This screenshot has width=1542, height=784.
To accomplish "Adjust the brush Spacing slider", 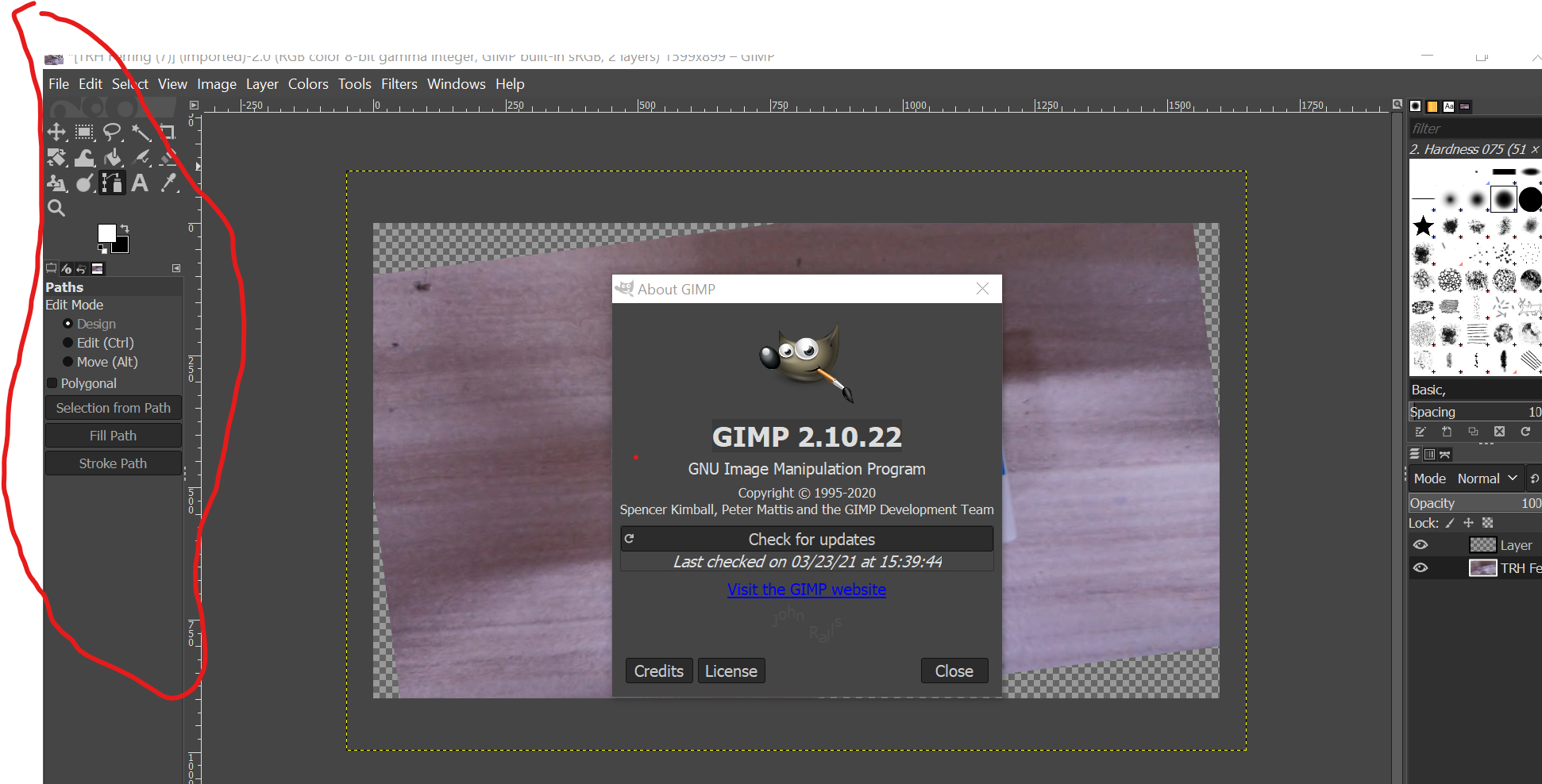I will (1475, 412).
